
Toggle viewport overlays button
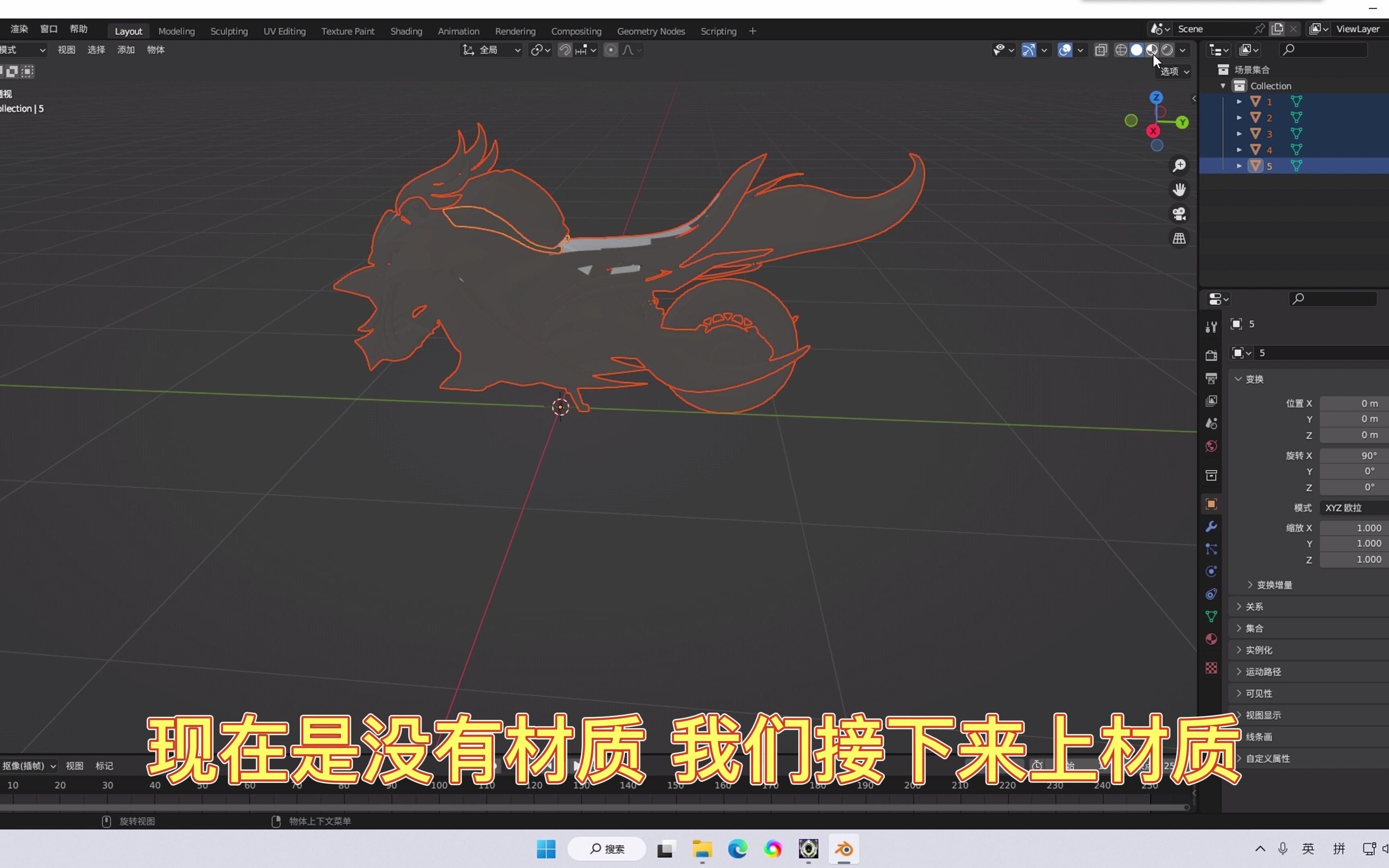pyautogui.click(x=1065, y=50)
